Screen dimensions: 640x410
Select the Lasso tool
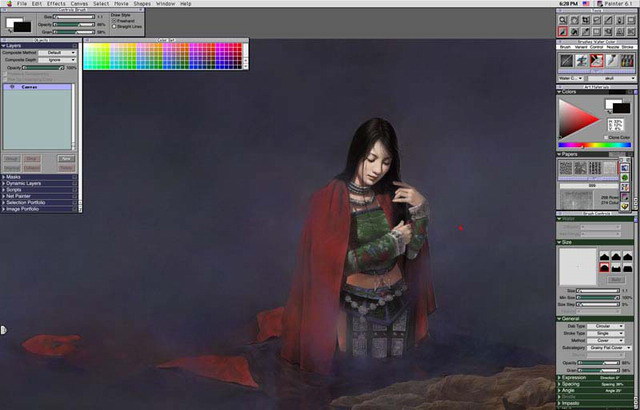click(597, 20)
